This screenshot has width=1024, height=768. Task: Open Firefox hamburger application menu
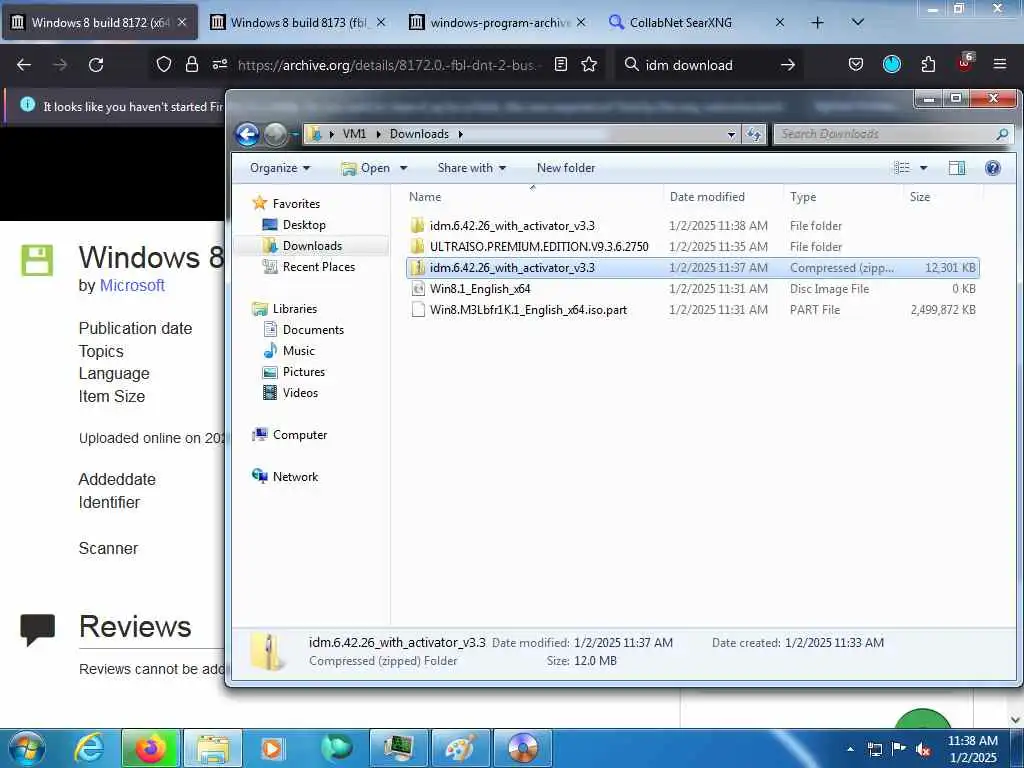[1000, 64]
